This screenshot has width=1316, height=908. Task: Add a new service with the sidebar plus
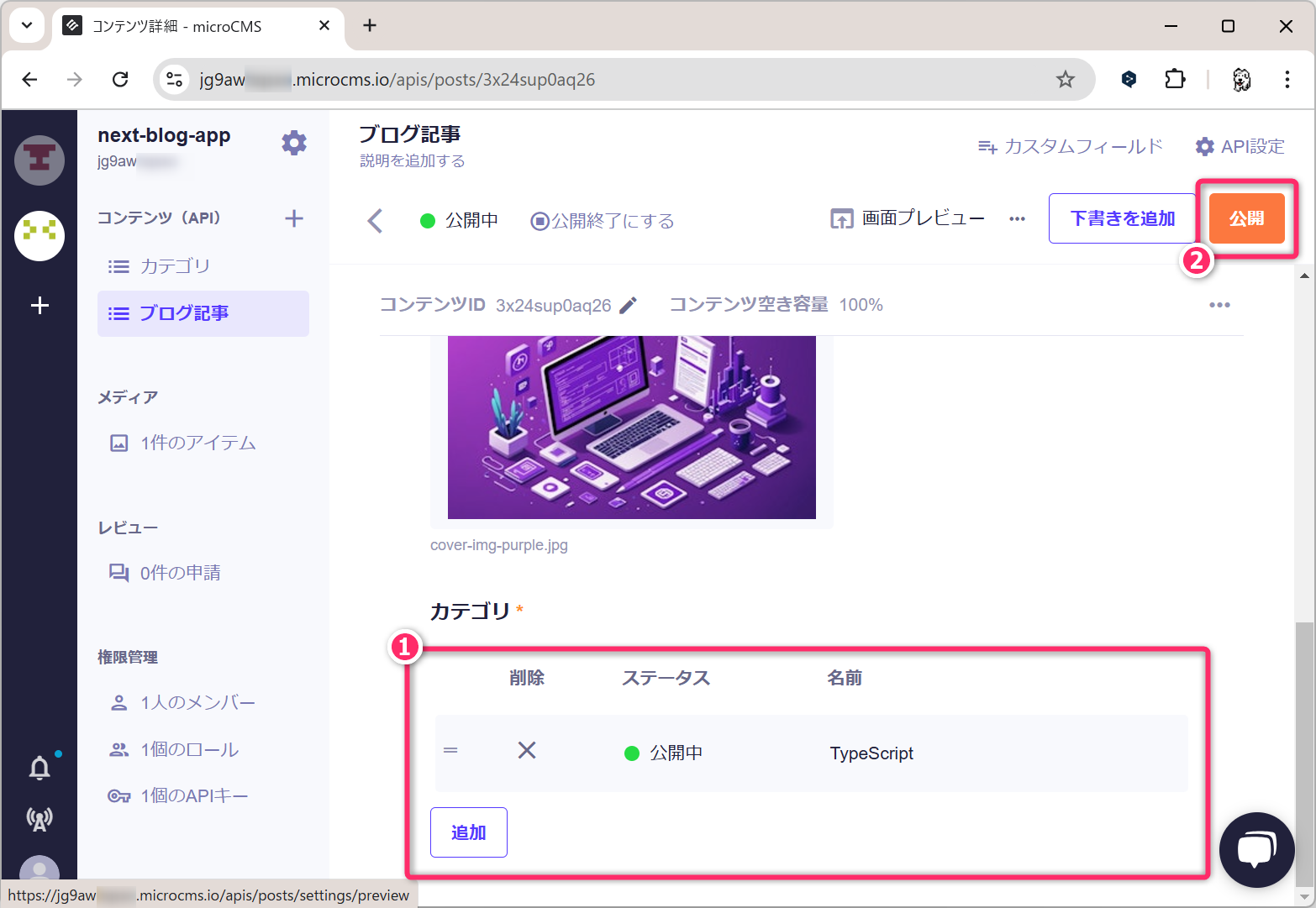[39, 305]
